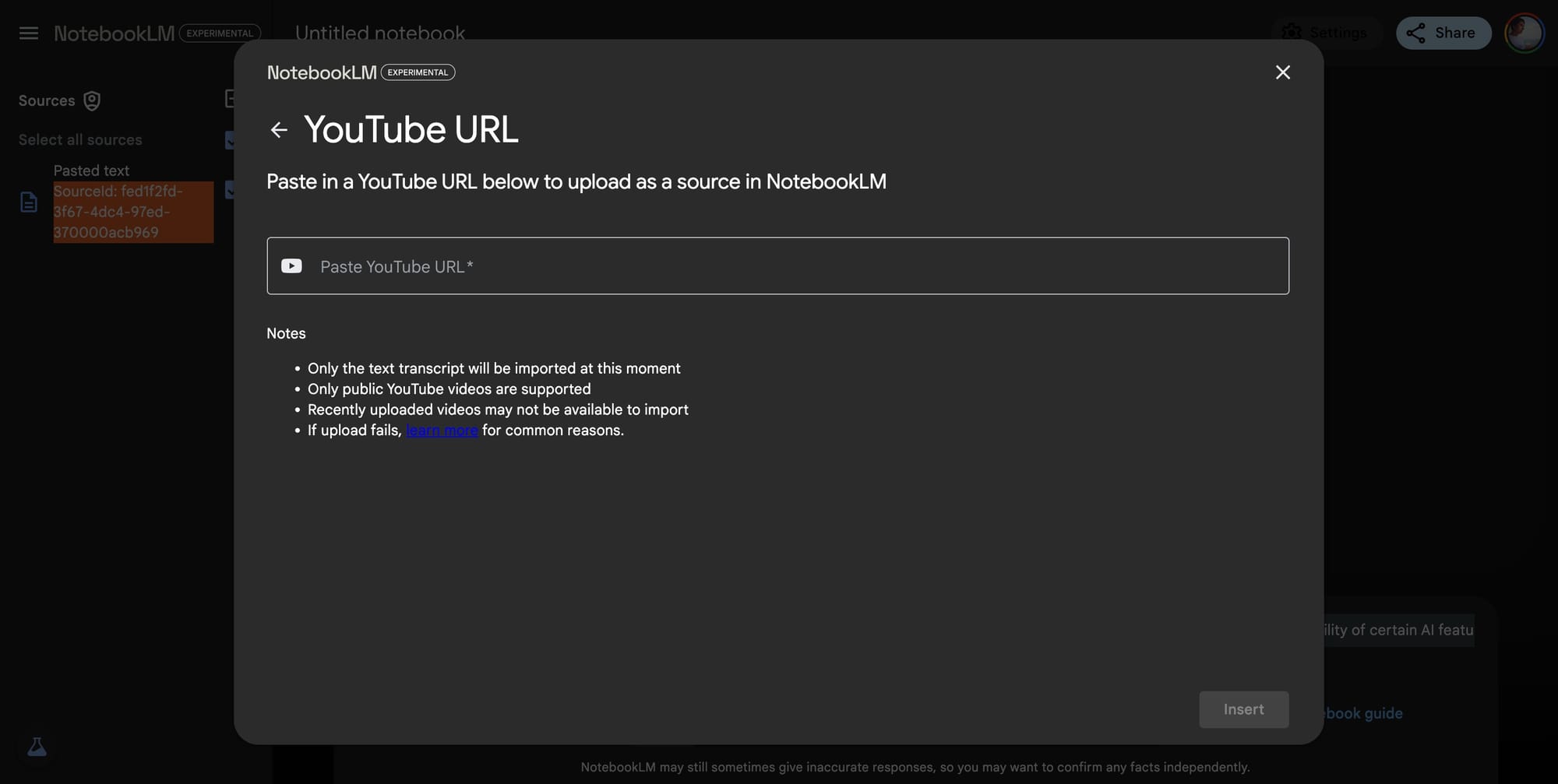Click the Notes label in the dialog
The height and width of the screenshot is (784, 1558).
[x=286, y=333]
